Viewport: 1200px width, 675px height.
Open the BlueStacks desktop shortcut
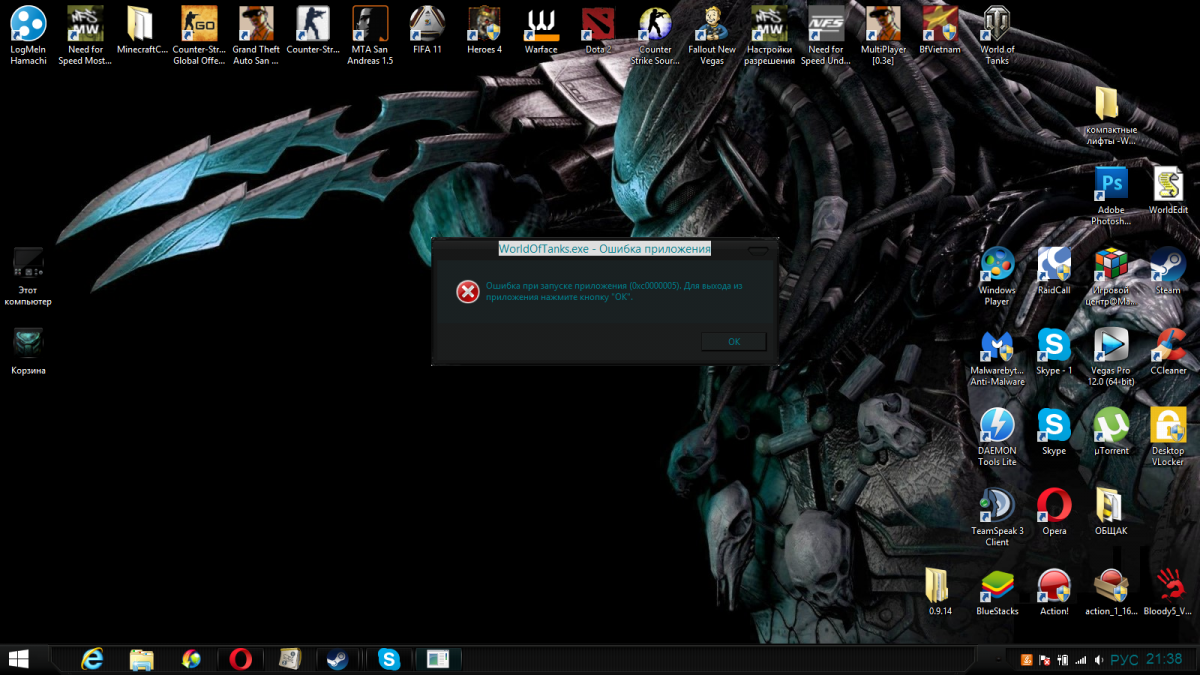pyautogui.click(x=996, y=586)
